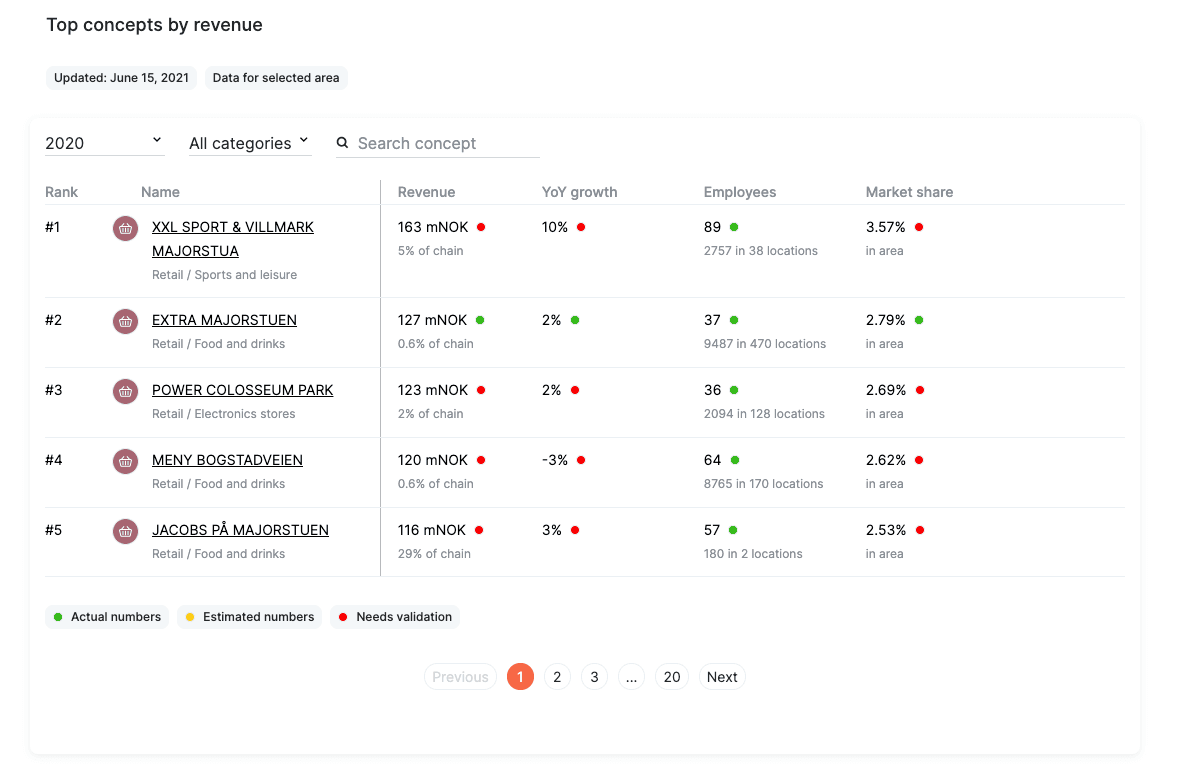Click the Next page button
The height and width of the screenshot is (766, 1186).
click(x=722, y=677)
